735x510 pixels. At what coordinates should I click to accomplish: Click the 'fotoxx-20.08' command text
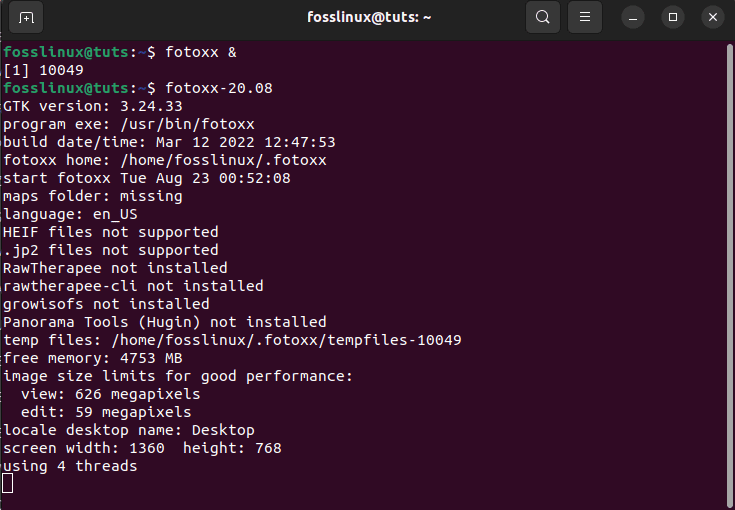tap(219, 88)
